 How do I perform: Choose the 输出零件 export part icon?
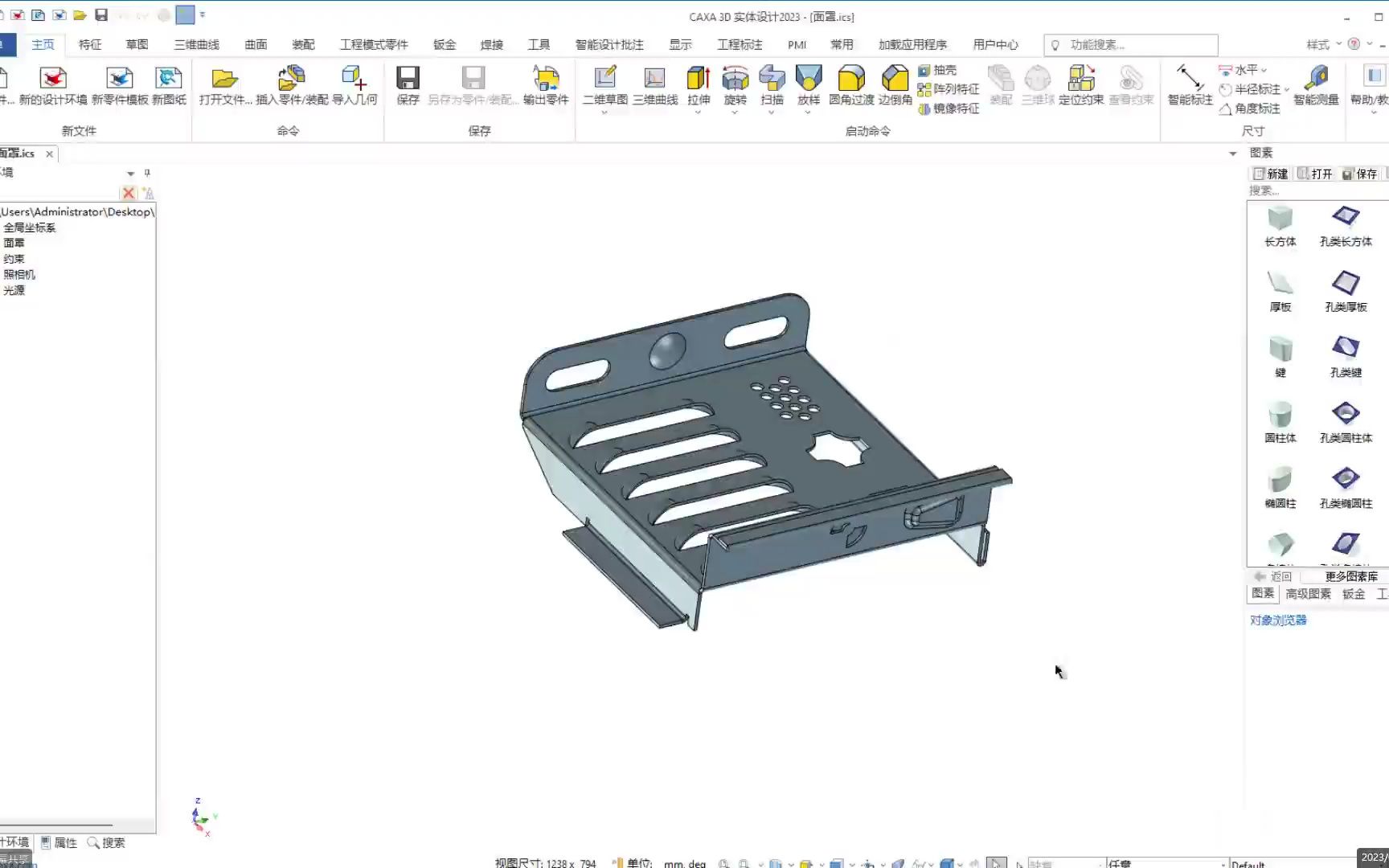(546, 86)
